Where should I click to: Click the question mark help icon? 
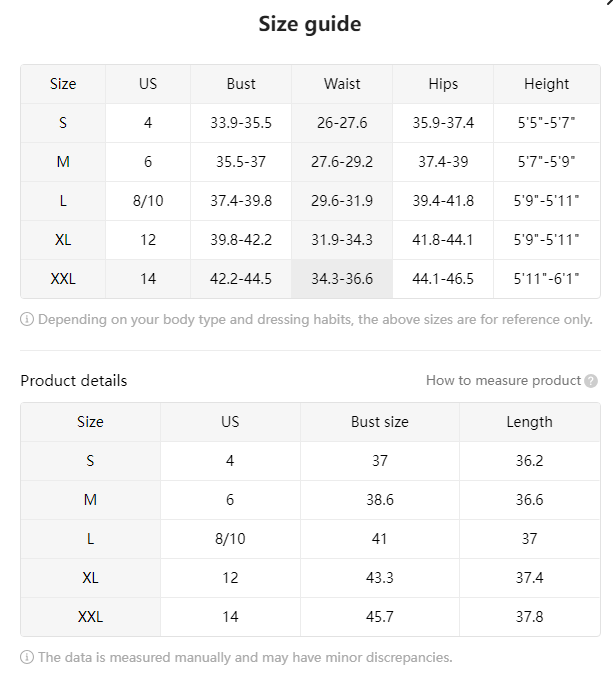tap(591, 381)
